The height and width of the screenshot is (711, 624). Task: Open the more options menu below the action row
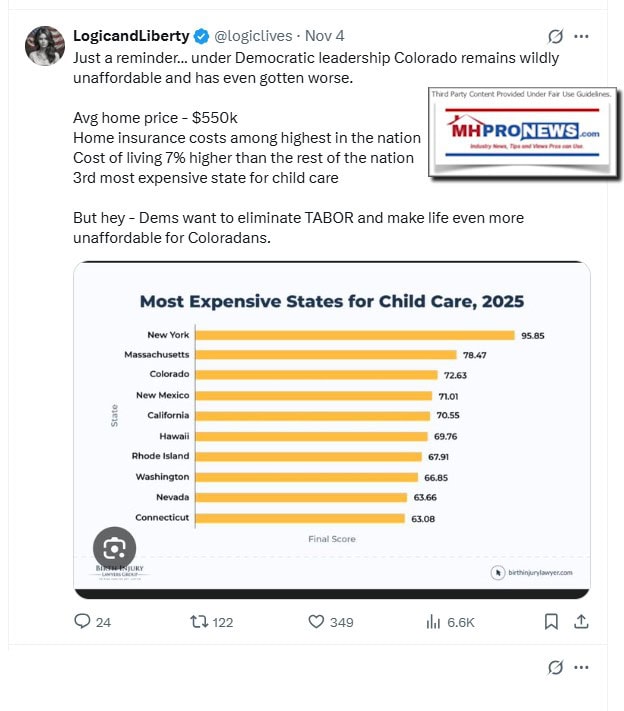click(582, 667)
